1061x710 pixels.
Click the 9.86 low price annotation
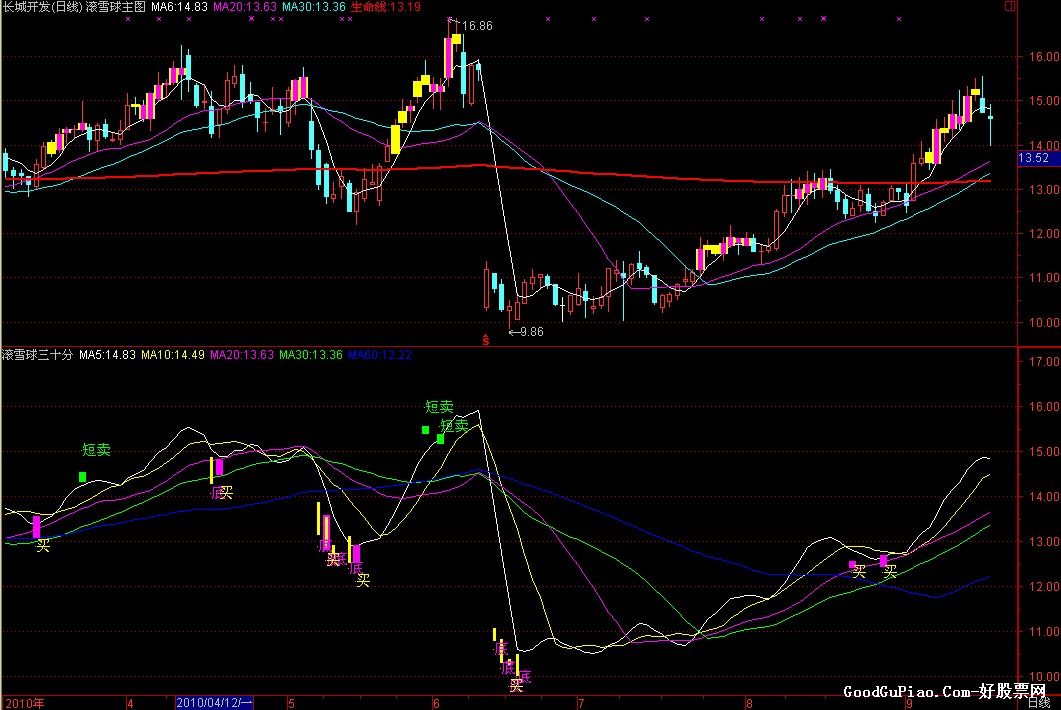(531, 332)
